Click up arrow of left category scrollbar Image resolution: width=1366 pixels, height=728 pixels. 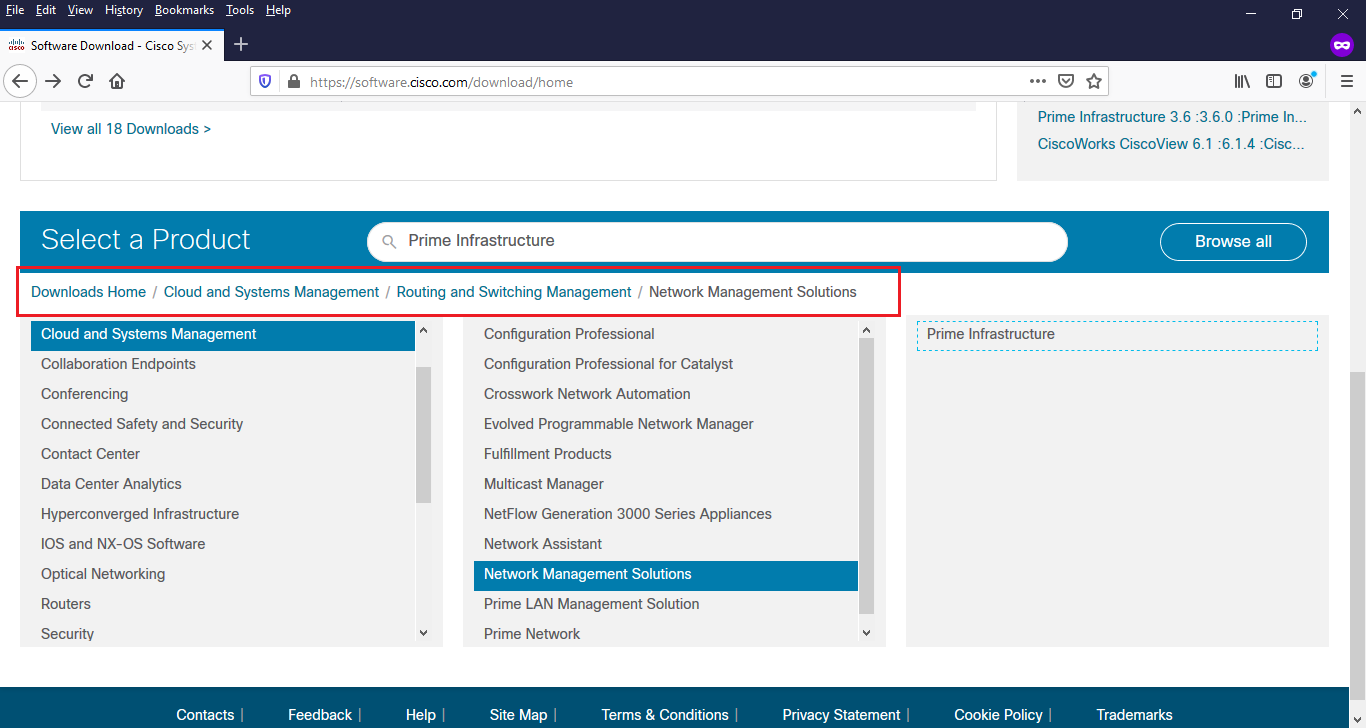click(423, 330)
